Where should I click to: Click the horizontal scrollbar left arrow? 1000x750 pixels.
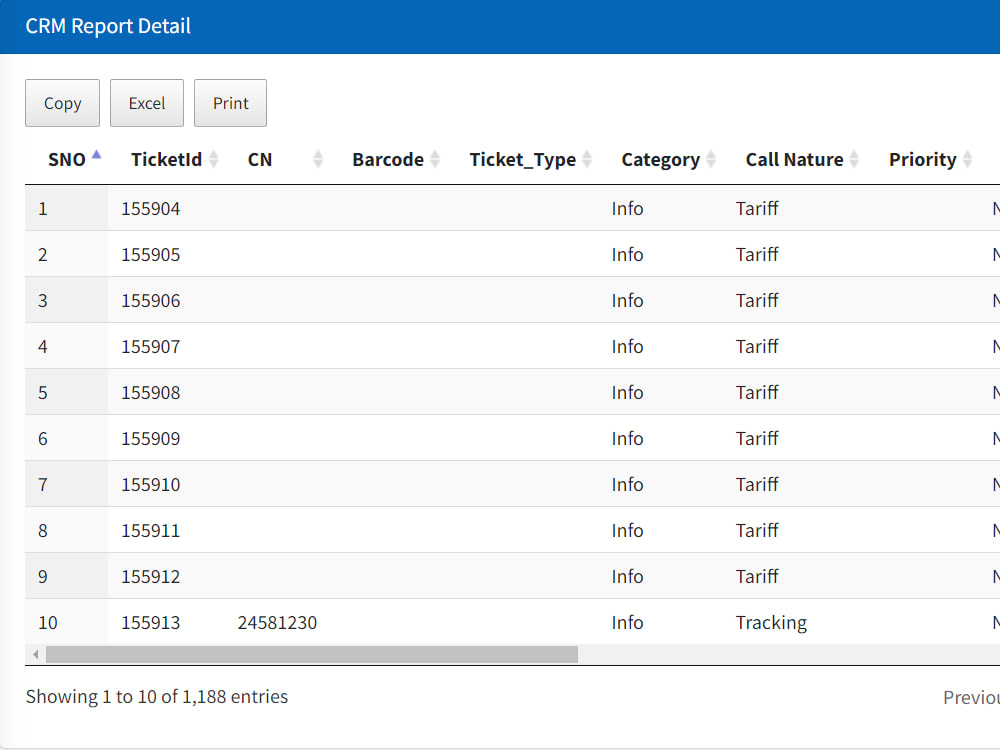click(36, 654)
